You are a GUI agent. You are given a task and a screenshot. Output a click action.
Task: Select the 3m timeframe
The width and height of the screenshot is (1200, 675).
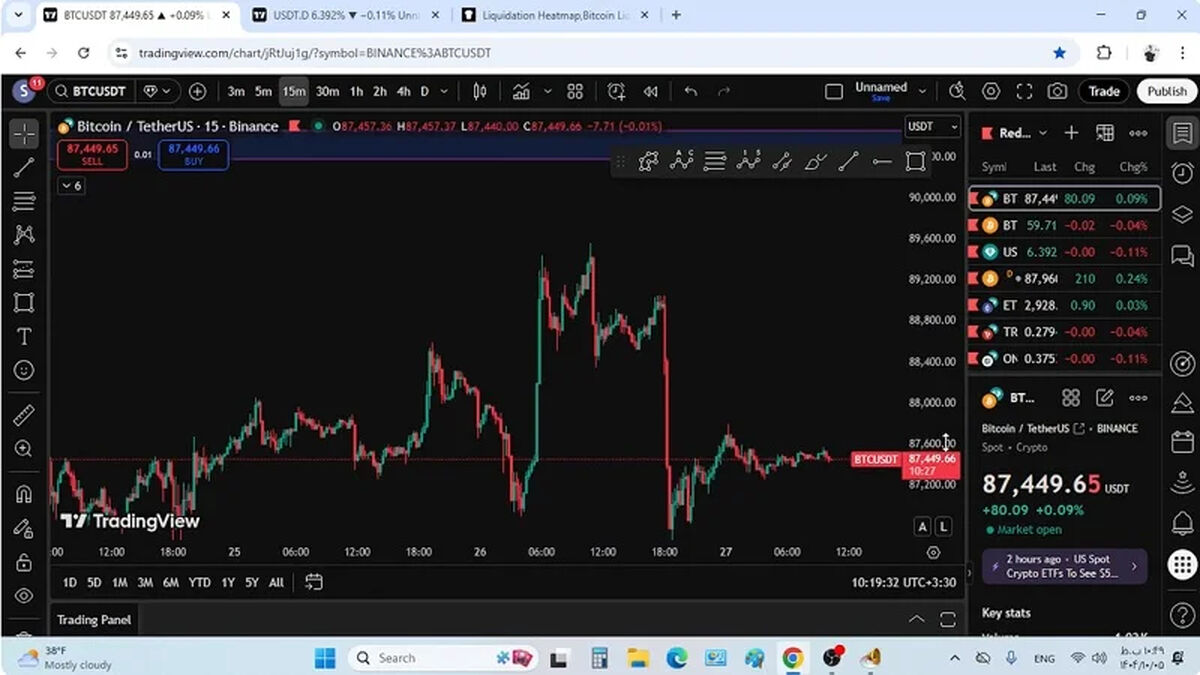(236, 91)
